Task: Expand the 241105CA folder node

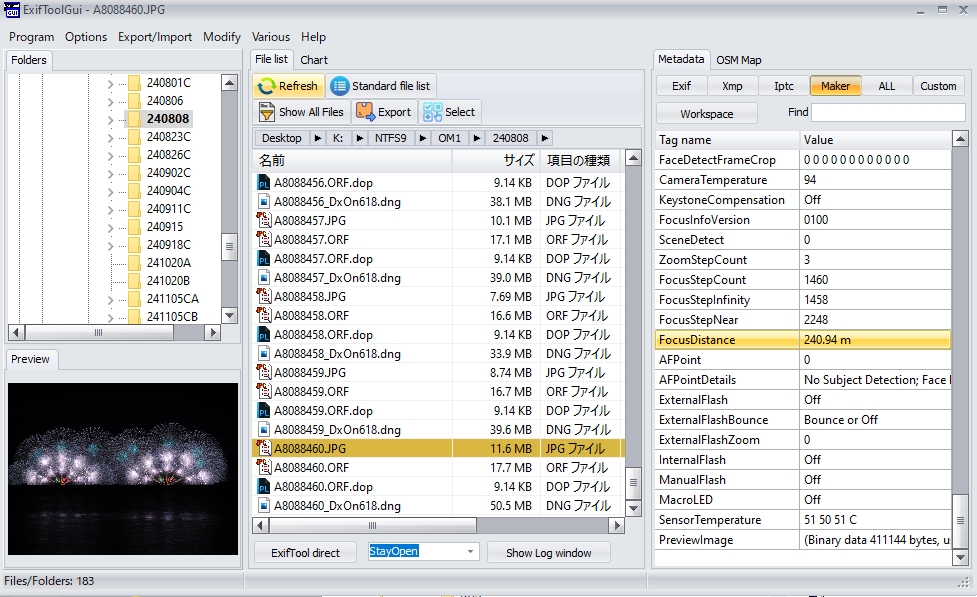Action: [x=110, y=300]
